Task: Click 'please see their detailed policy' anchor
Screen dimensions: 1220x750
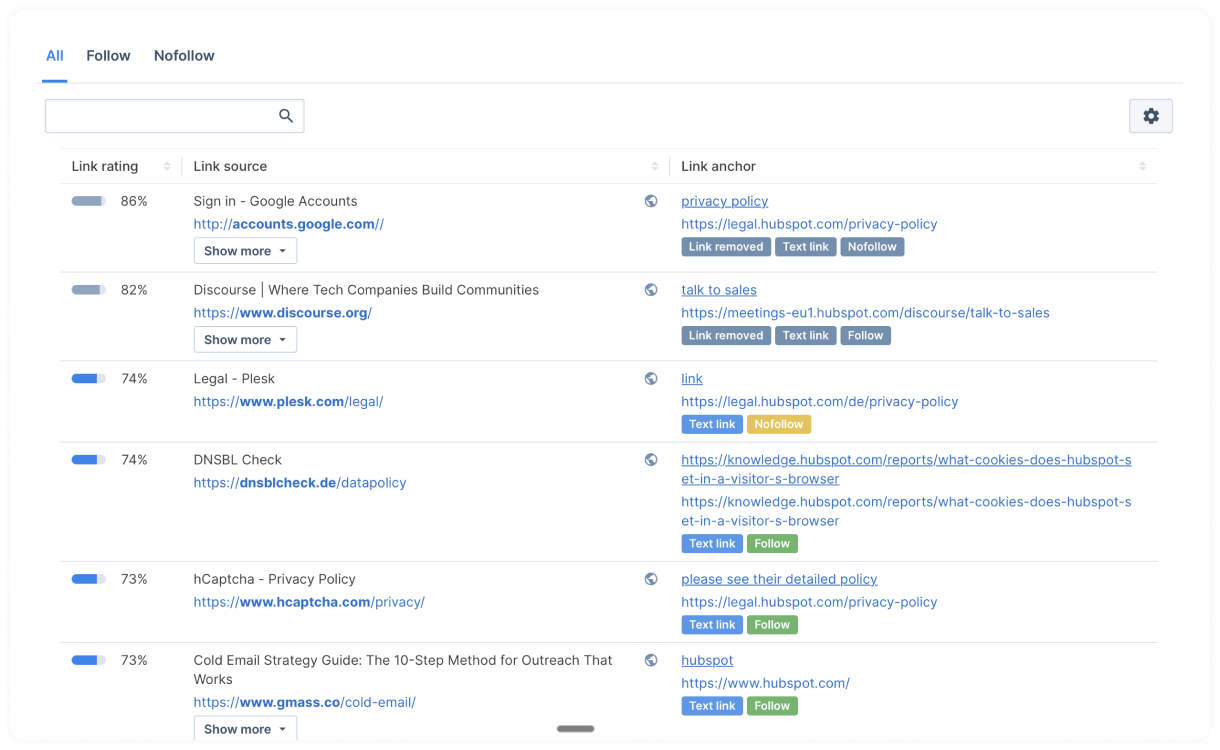Action: click(x=779, y=579)
